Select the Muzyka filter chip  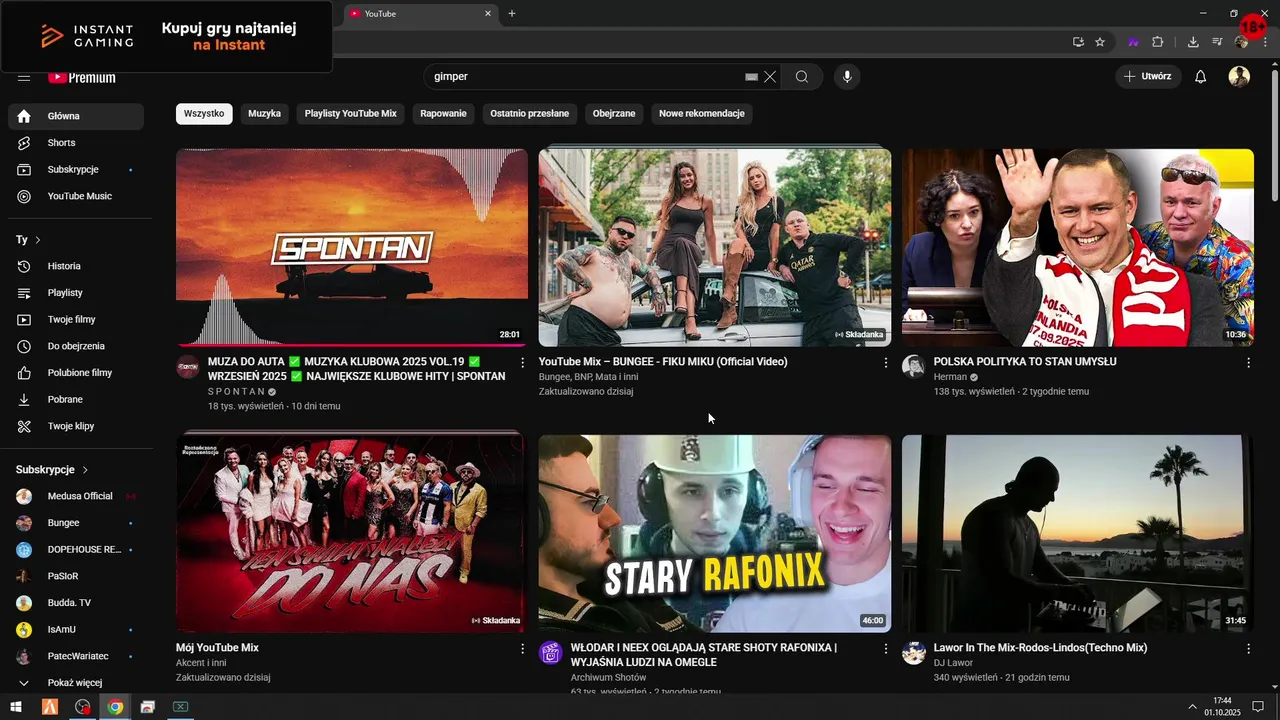264,114
